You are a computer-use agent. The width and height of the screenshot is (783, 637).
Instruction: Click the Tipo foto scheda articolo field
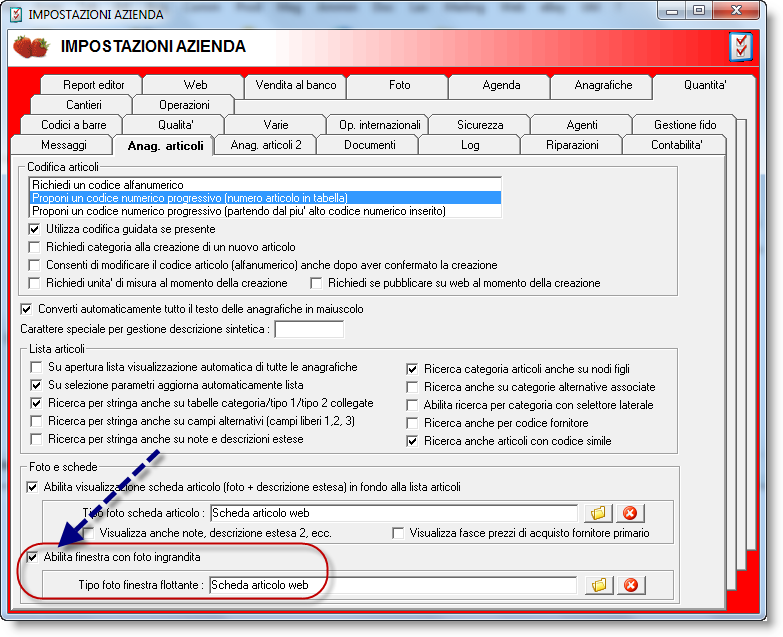click(x=393, y=513)
